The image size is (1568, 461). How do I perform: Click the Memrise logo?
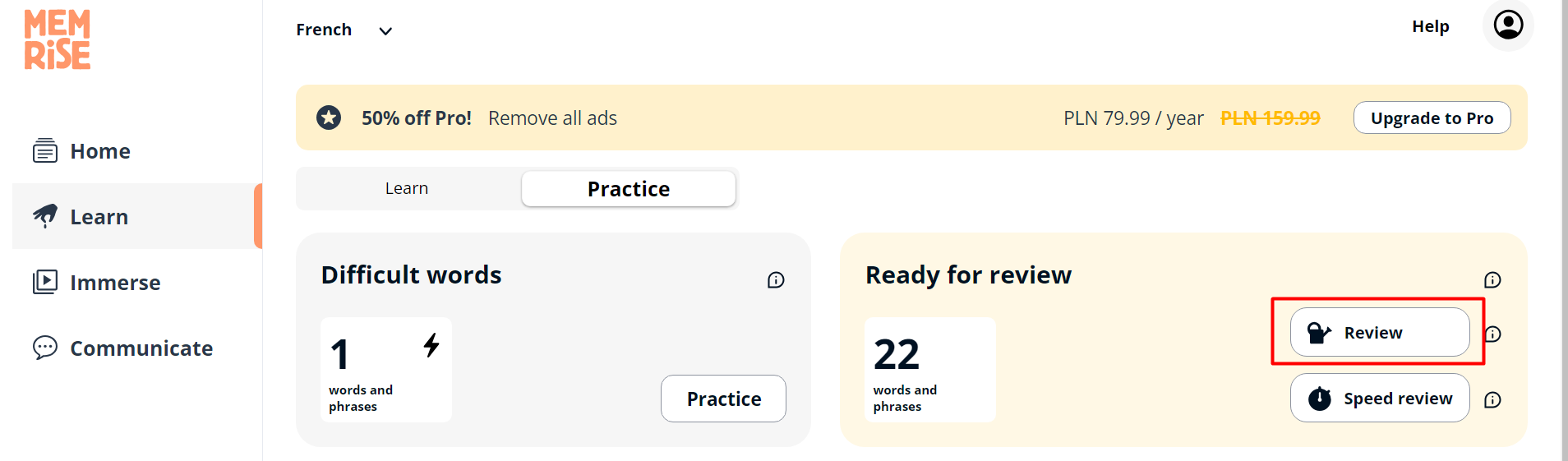58,39
